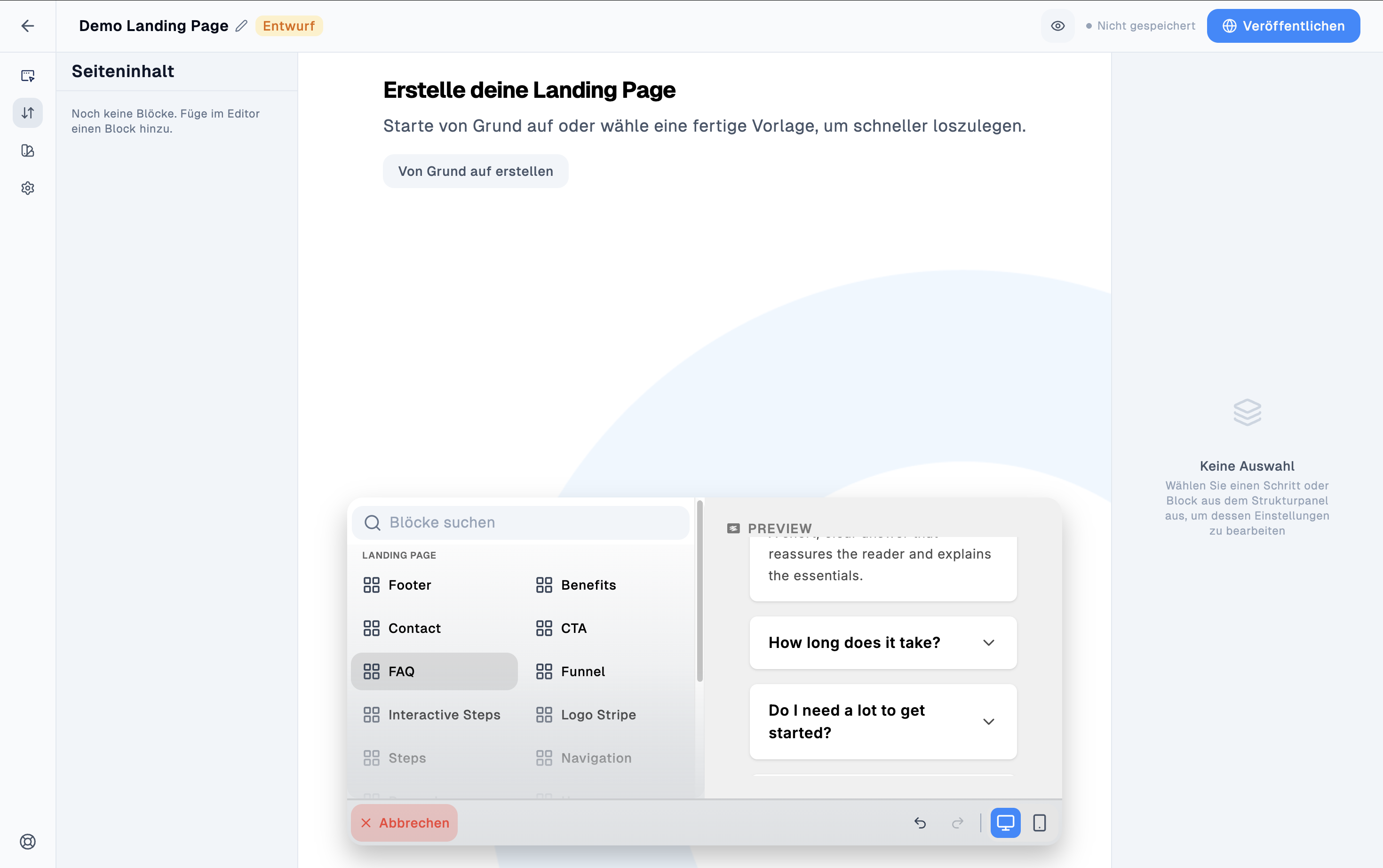Image resolution: width=1383 pixels, height=868 pixels.
Task: Click the globe icon on Veröffentlichen
Action: [x=1229, y=26]
